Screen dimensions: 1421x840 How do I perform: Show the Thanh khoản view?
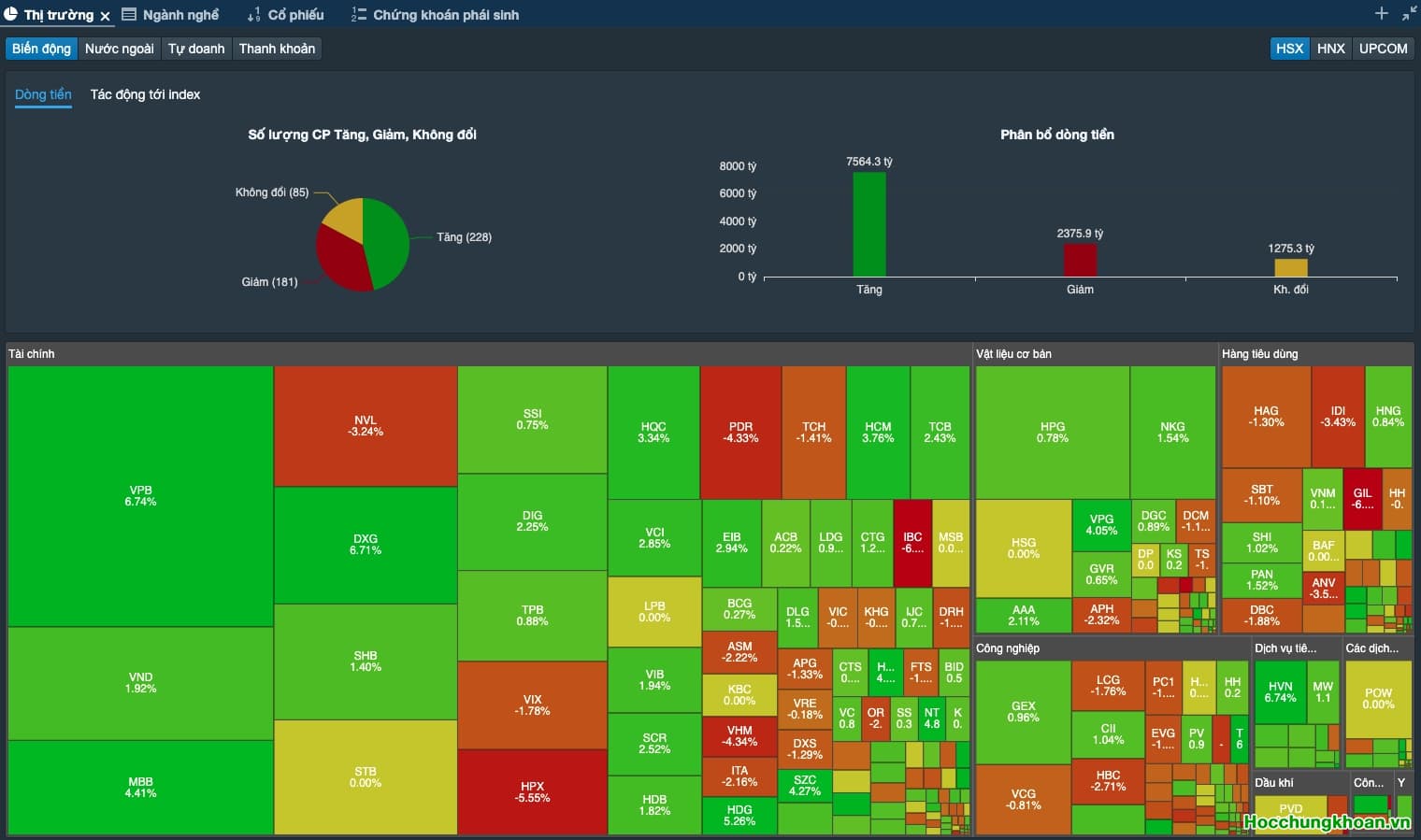pyautogui.click(x=277, y=49)
